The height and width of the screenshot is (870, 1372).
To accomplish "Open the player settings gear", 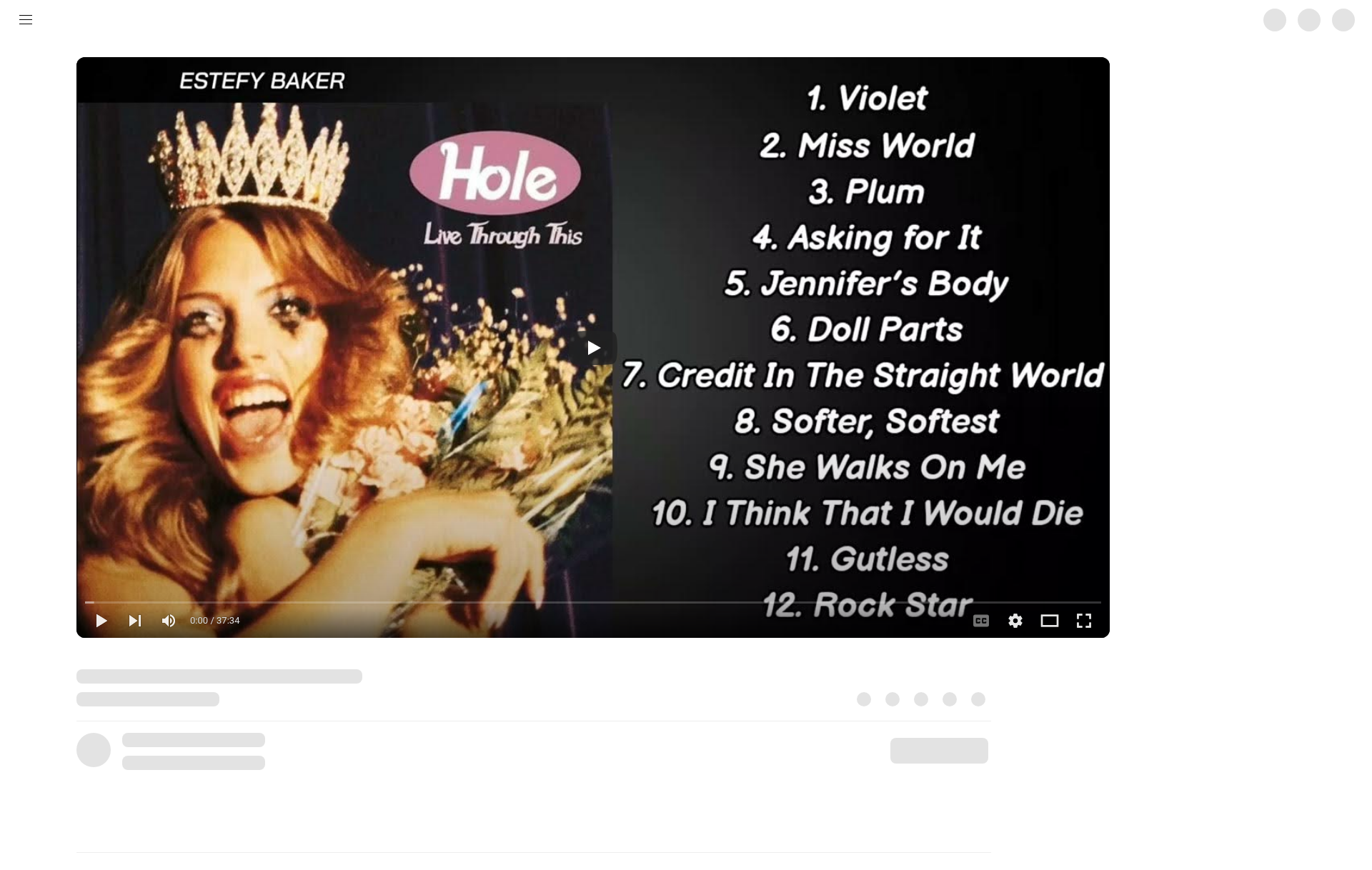I will (1015, 621).
